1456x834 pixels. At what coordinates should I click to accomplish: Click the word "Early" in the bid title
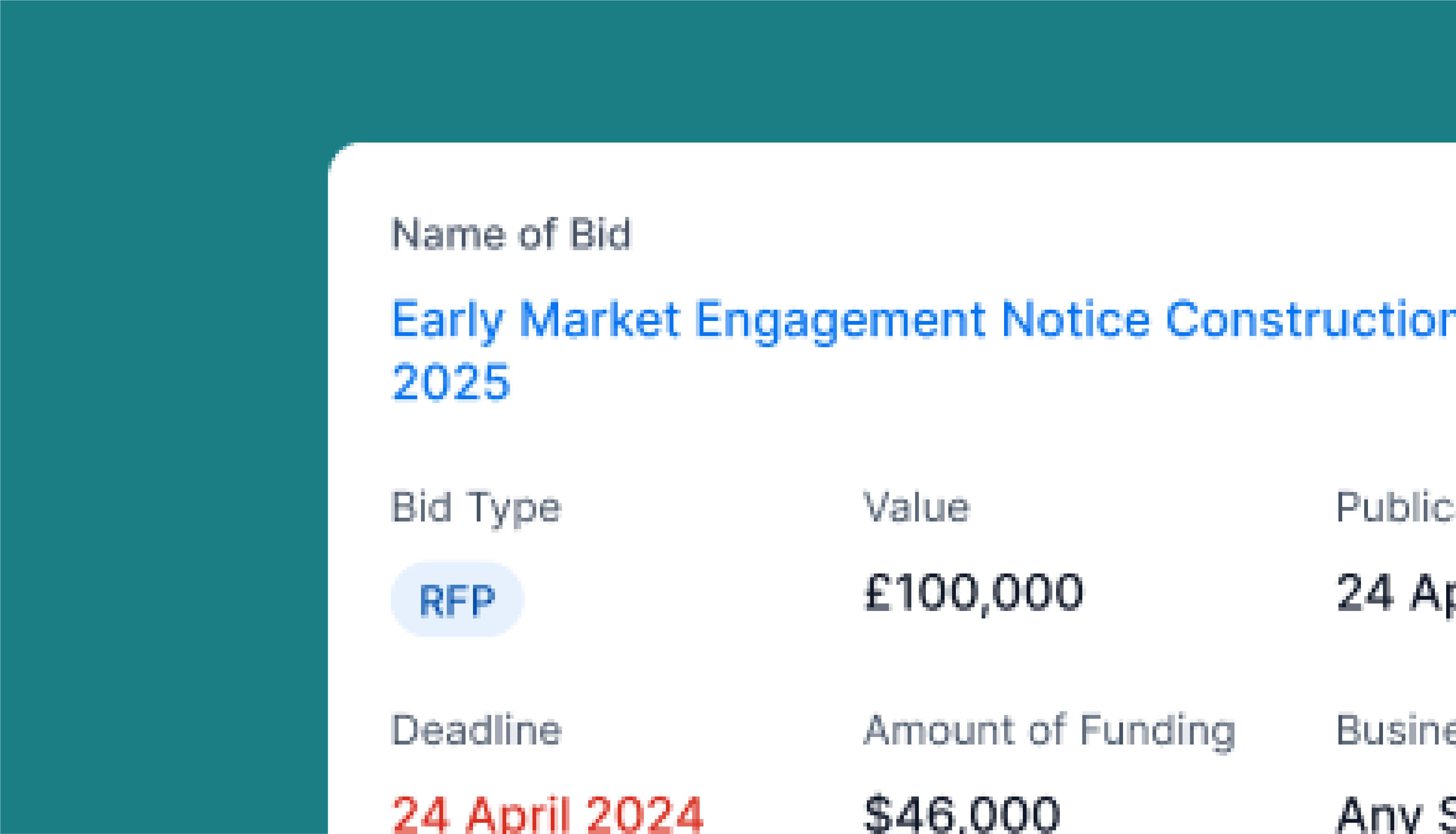tap(447, 320)
